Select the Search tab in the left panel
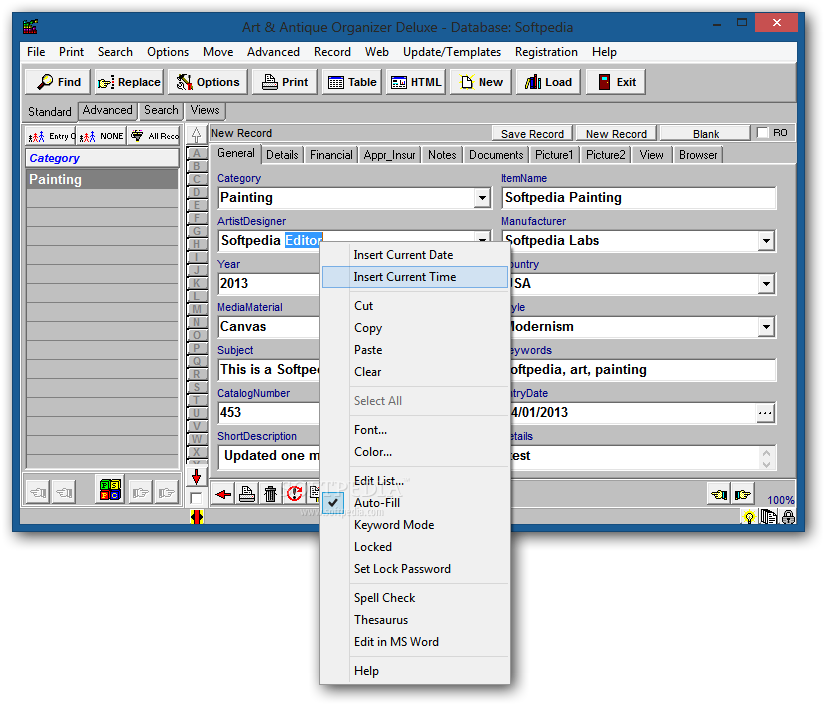The height and width of the screenshot is (705, 825). tap(161, 110)
